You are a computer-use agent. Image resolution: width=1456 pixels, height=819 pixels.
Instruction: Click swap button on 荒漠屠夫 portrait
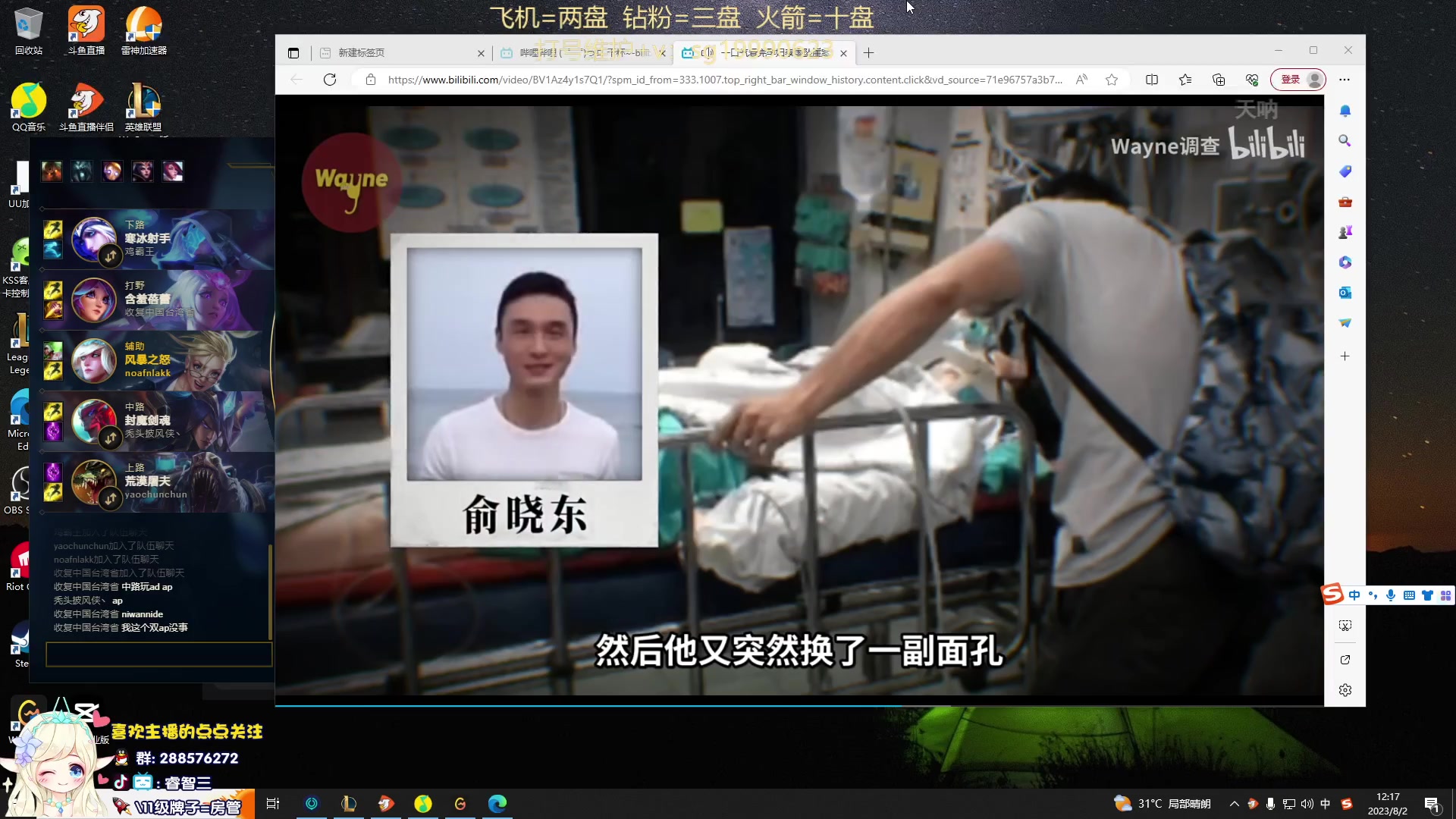click(111, 498)
